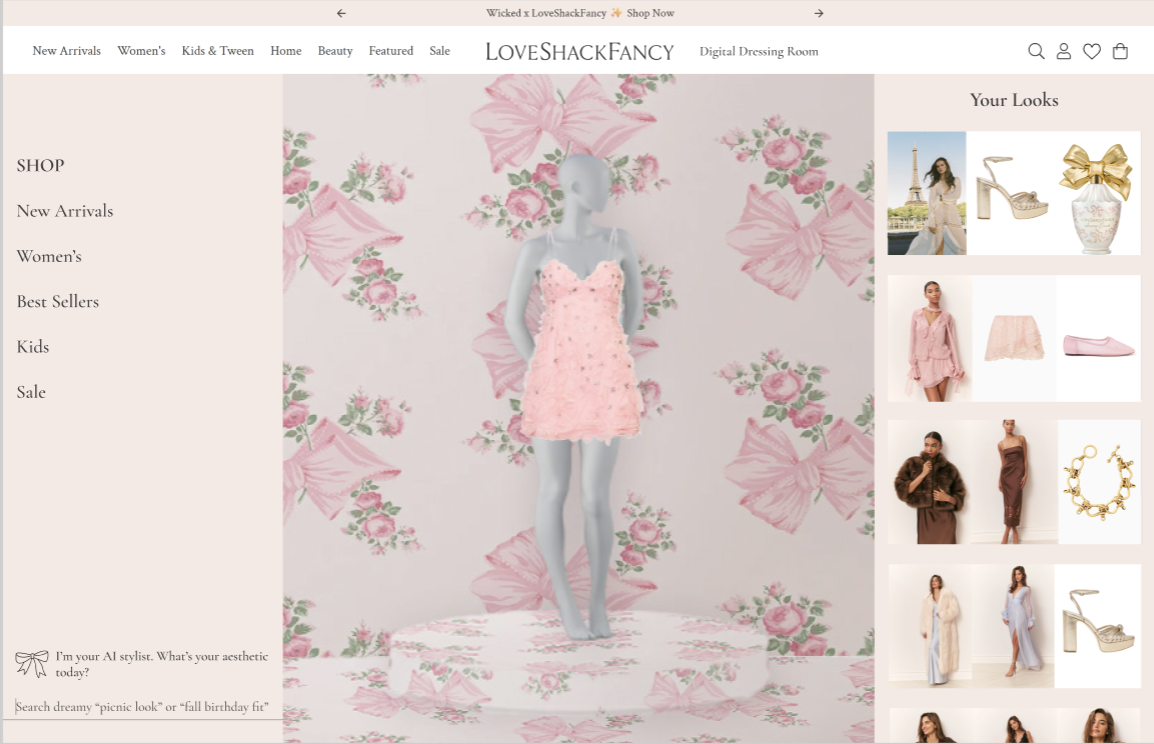The height and width of the screenshot is (744, 1154).
Task: Open the account profile icon
Action: (x=1063, y=51)
